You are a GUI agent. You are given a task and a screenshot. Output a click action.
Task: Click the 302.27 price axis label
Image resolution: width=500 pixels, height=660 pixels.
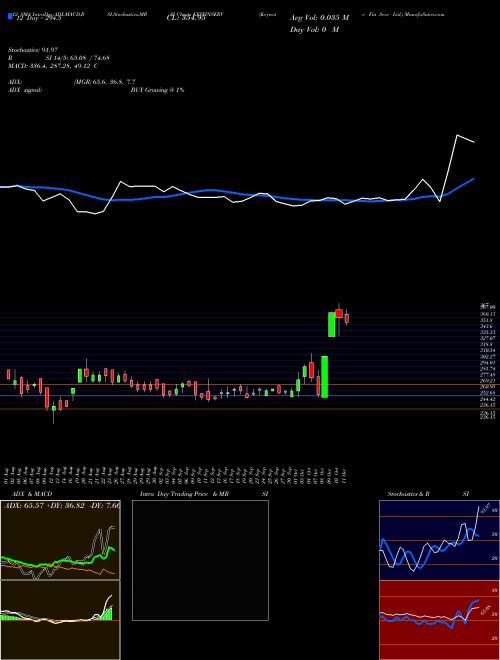(x=488, y=357)
